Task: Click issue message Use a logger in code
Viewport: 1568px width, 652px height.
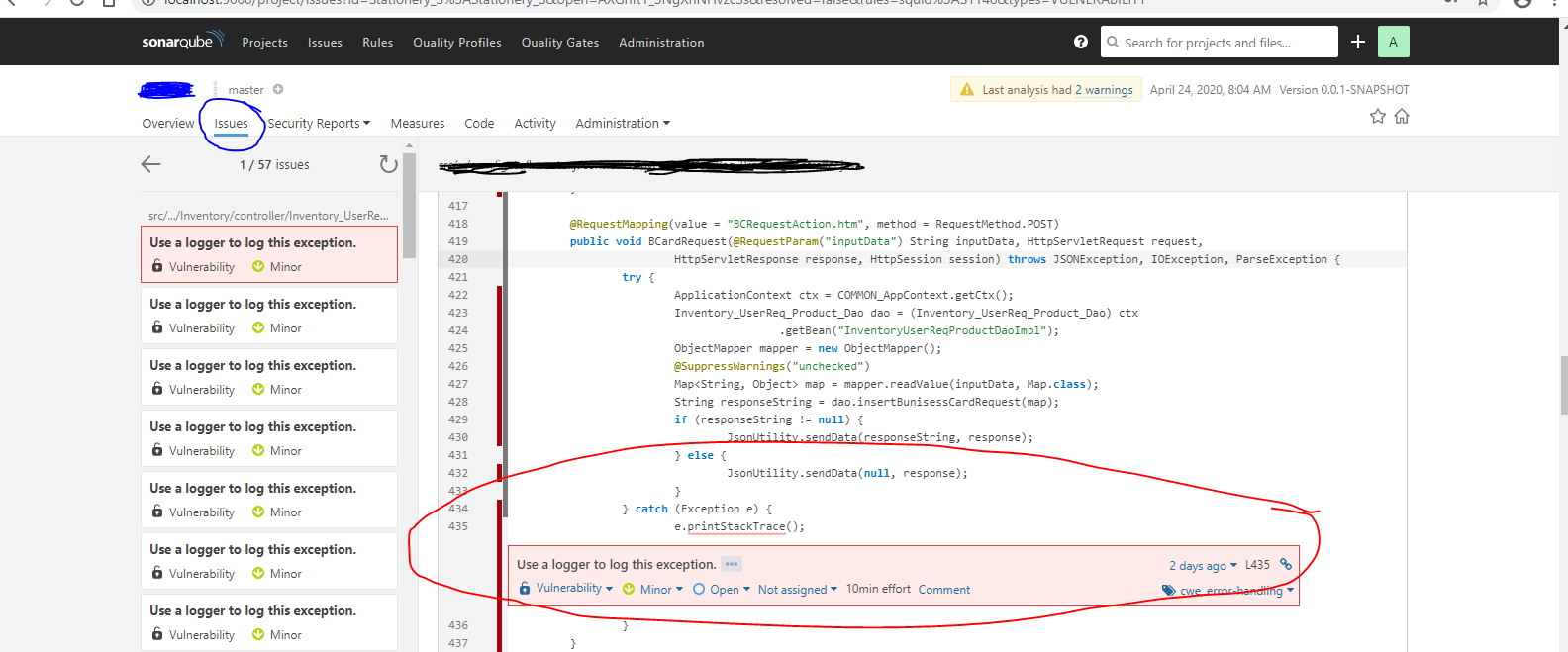Action: (x=616, y=565)
